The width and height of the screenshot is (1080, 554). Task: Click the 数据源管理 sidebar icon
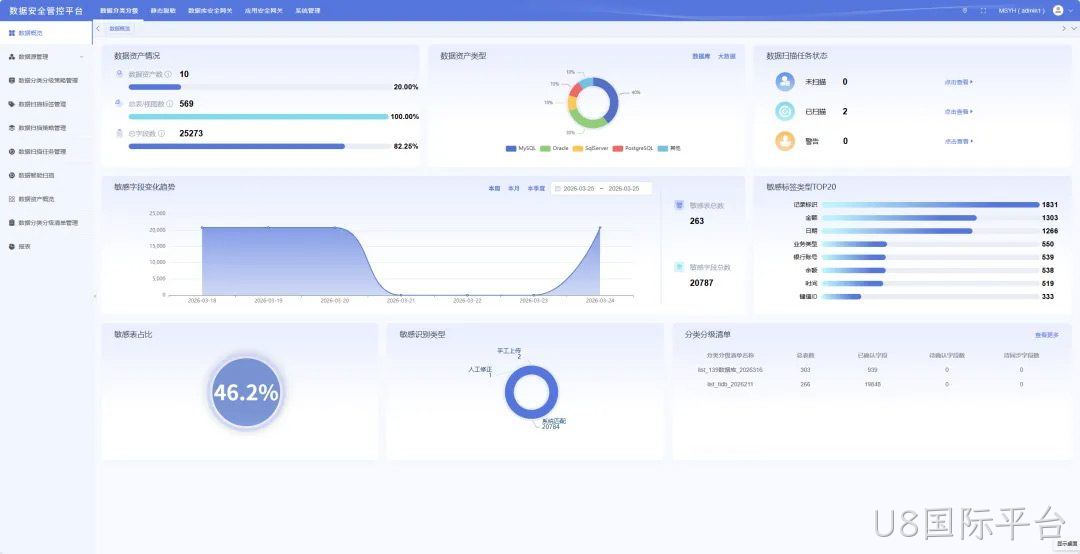pos(12,57)
